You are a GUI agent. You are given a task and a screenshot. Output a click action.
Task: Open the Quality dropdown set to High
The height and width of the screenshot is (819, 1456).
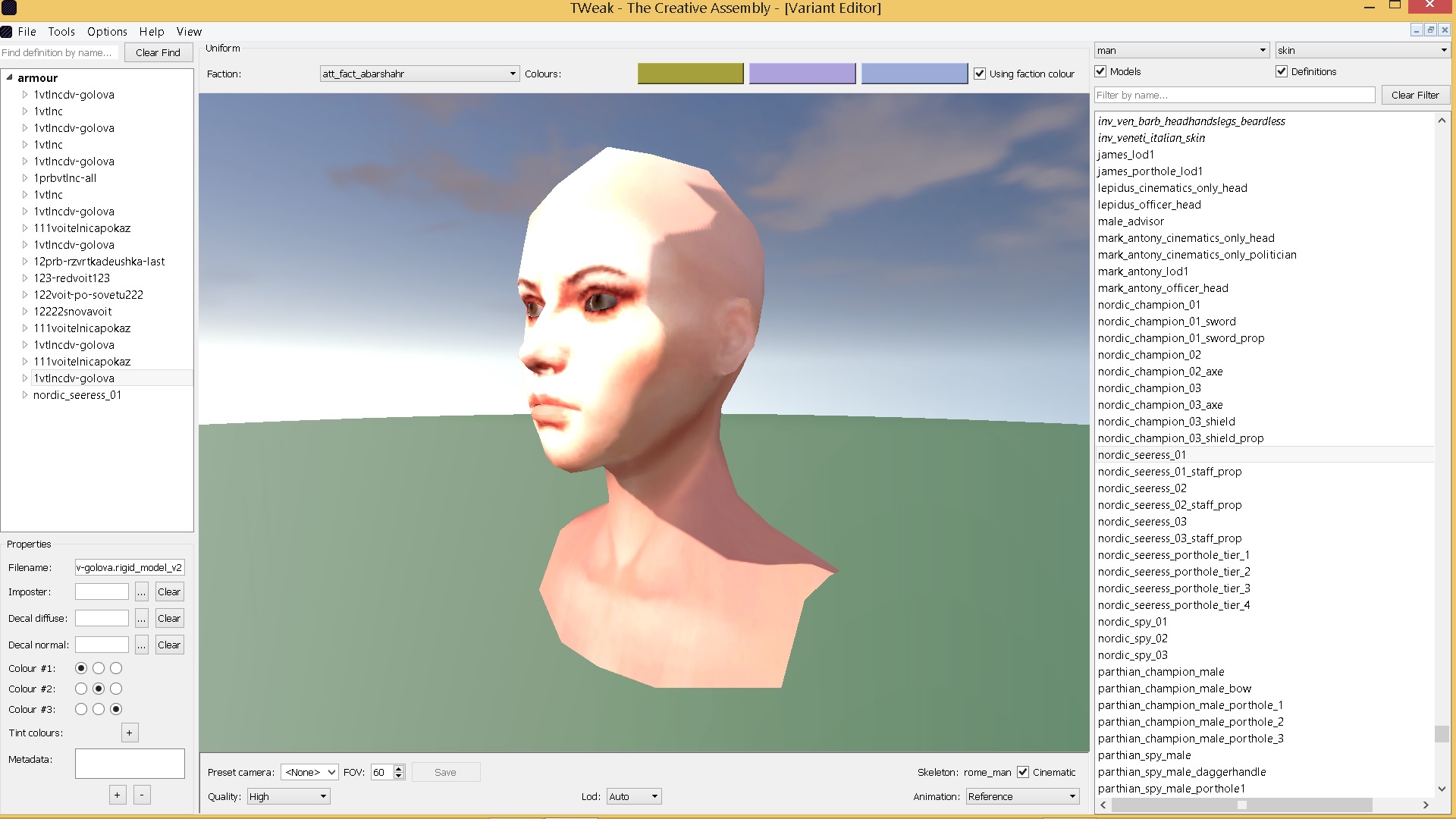[288, 796]
